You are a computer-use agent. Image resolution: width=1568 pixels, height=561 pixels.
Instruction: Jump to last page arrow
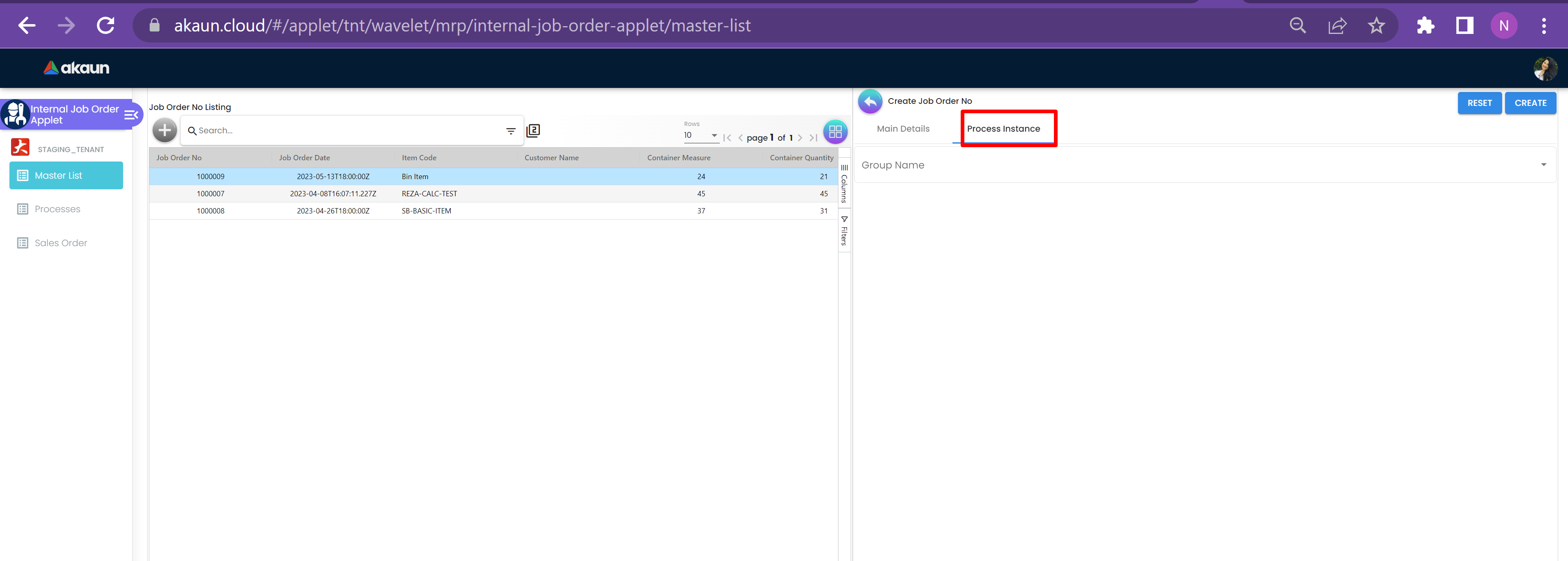click(813, 138)
